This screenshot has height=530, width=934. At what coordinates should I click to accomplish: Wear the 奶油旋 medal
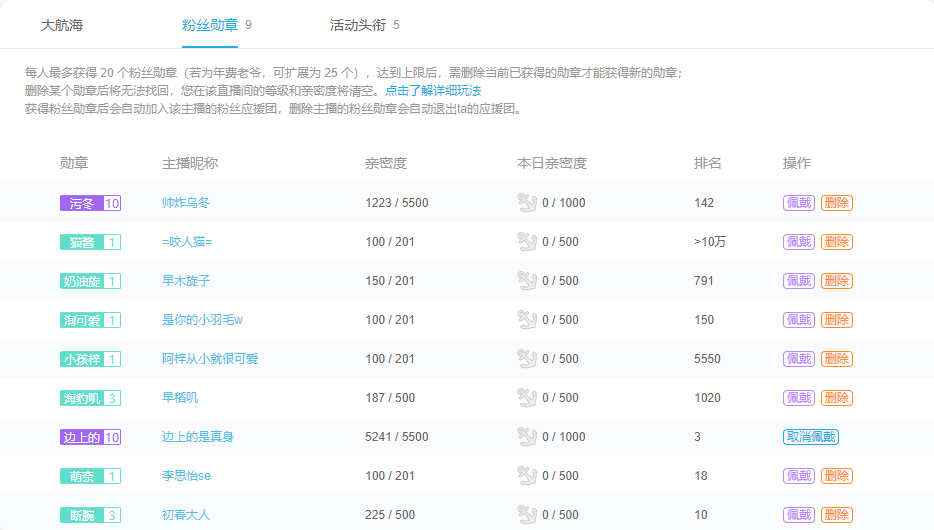coord(799,281)
